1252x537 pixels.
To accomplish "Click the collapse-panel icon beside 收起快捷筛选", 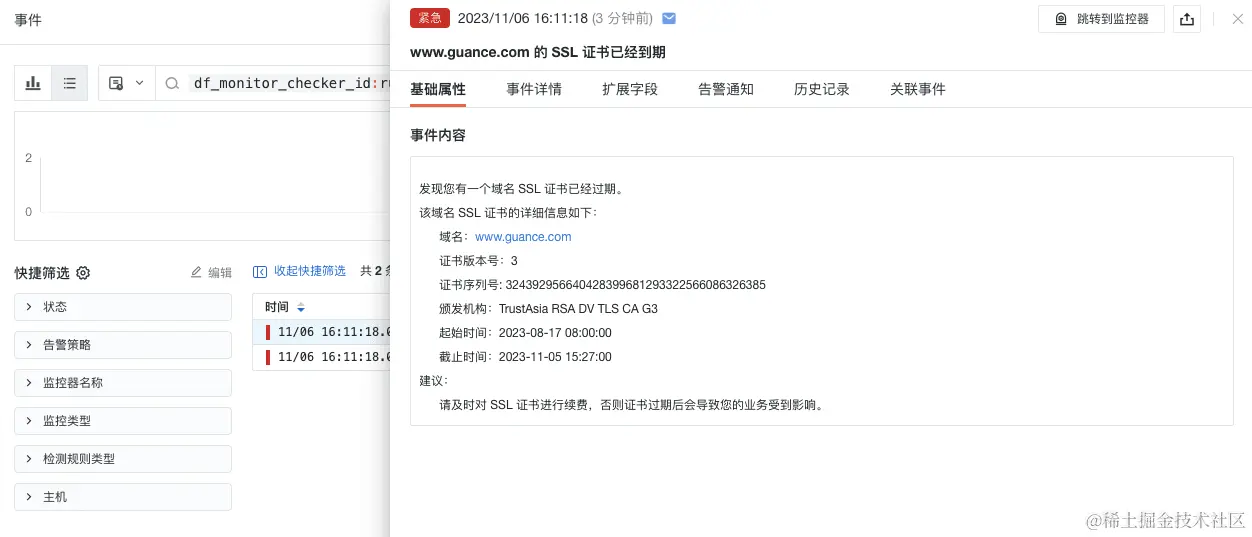I will tap(260, 271).
